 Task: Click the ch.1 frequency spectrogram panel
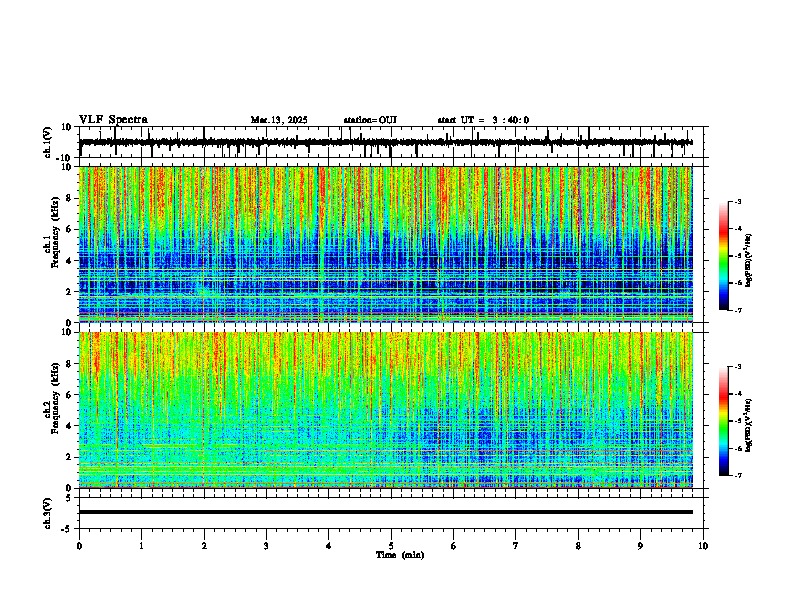385,244
